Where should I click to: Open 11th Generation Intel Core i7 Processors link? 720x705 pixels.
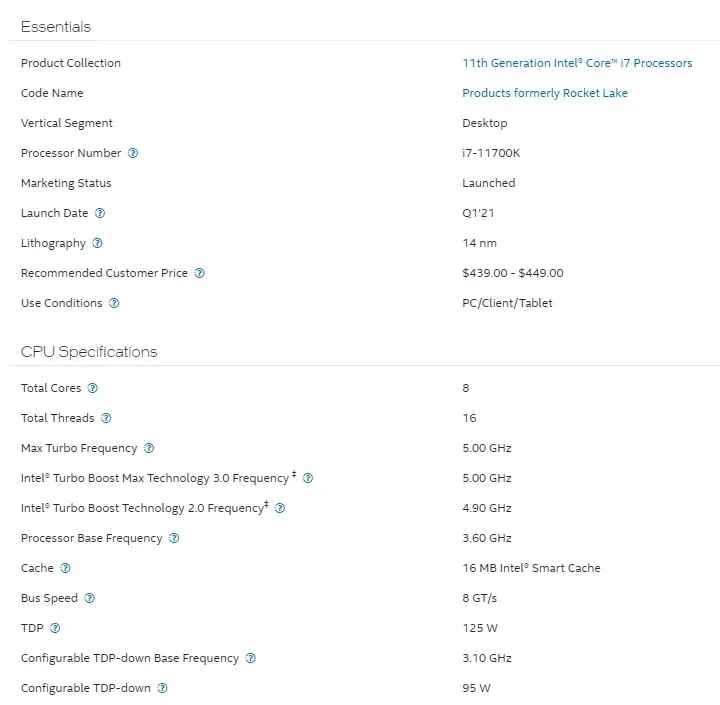pos(577,63)
